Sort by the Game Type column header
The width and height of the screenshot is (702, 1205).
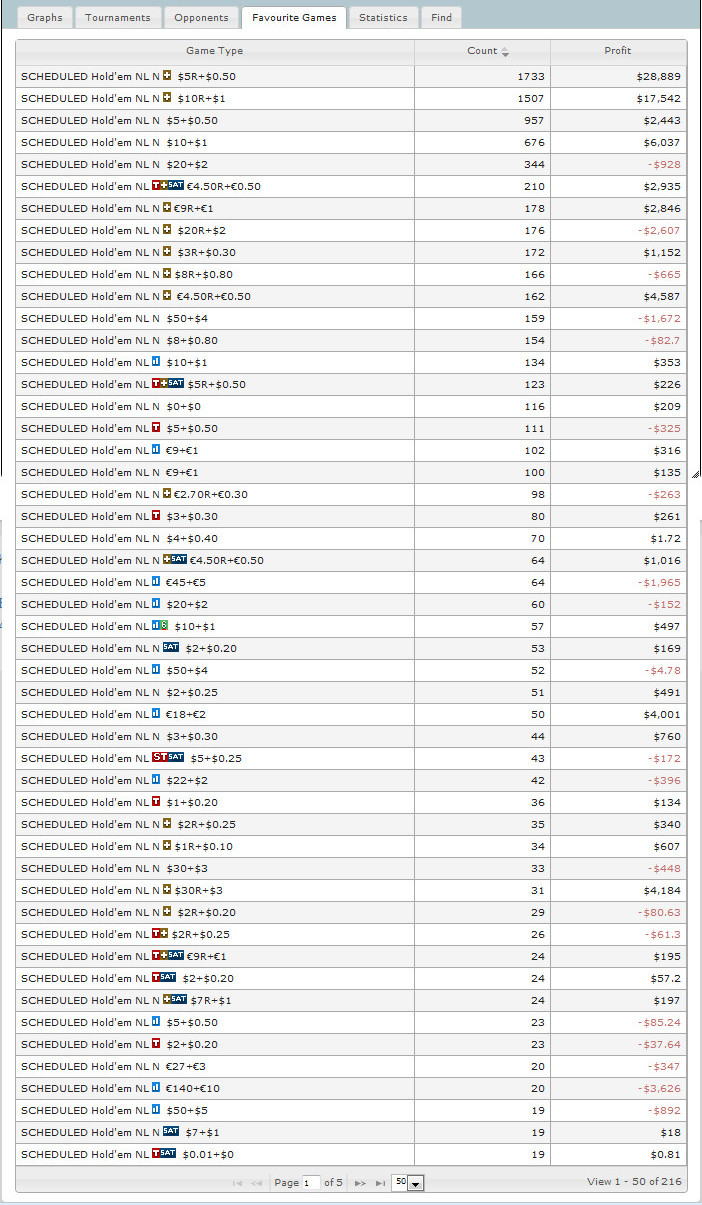[215, 51]
